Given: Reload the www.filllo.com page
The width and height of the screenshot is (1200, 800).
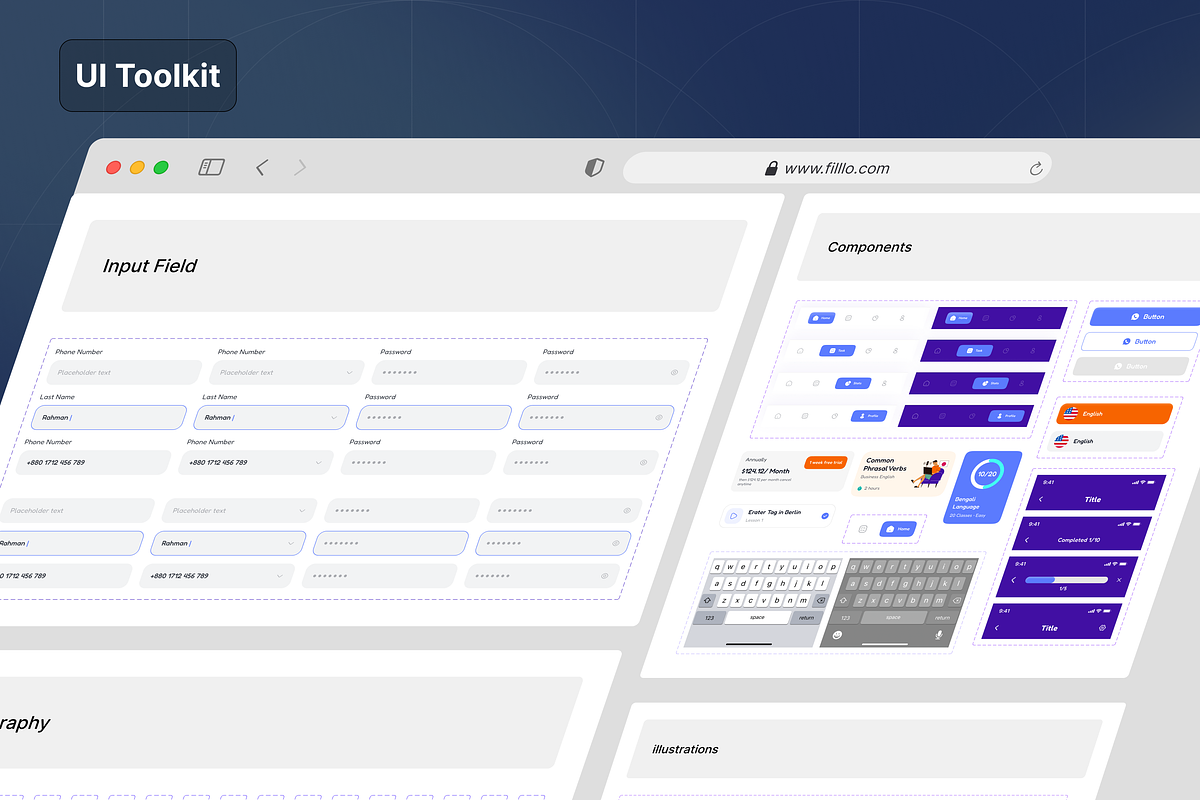Looking at the screenshot, I should (x=1036, y=169).
